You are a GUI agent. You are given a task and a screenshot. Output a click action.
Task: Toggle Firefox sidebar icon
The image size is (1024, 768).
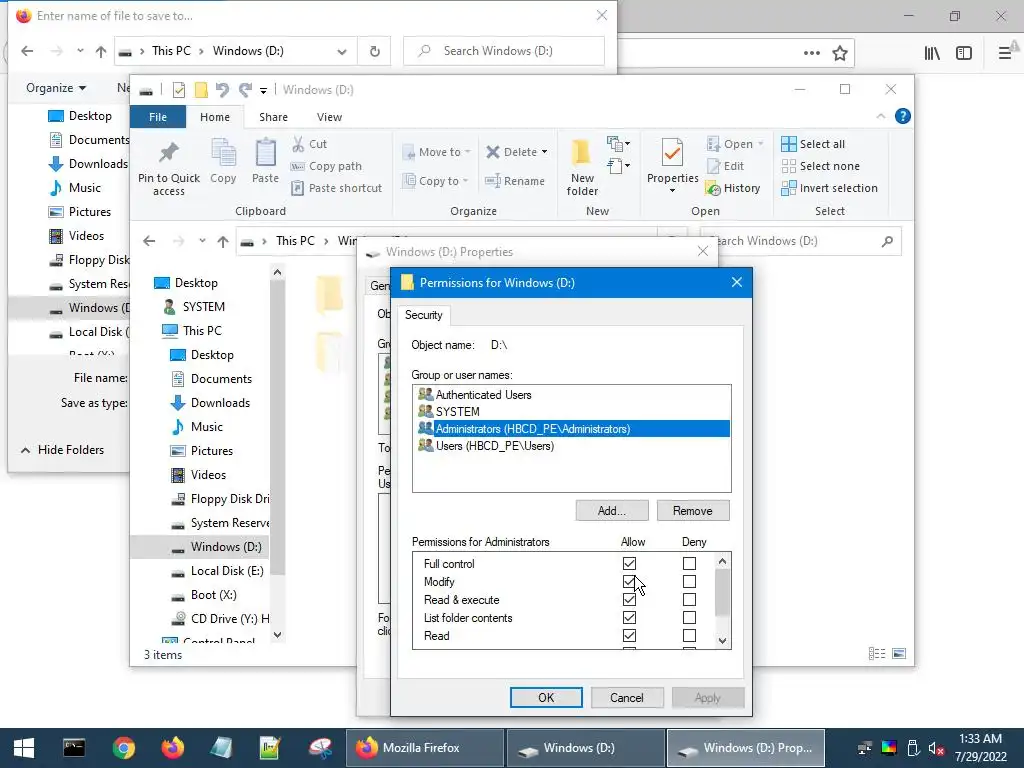click(964, 53)
